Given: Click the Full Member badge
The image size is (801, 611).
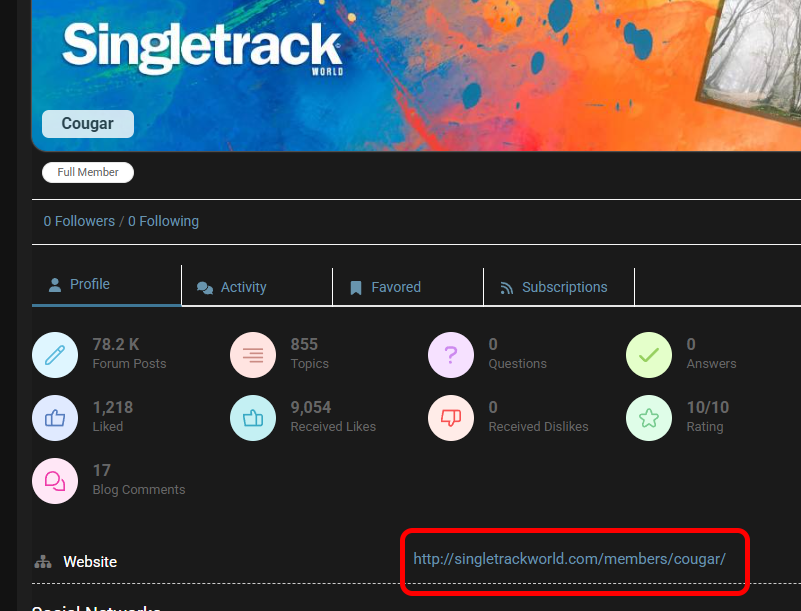Looking at the screenshot, I should click(x=88, y=173).
